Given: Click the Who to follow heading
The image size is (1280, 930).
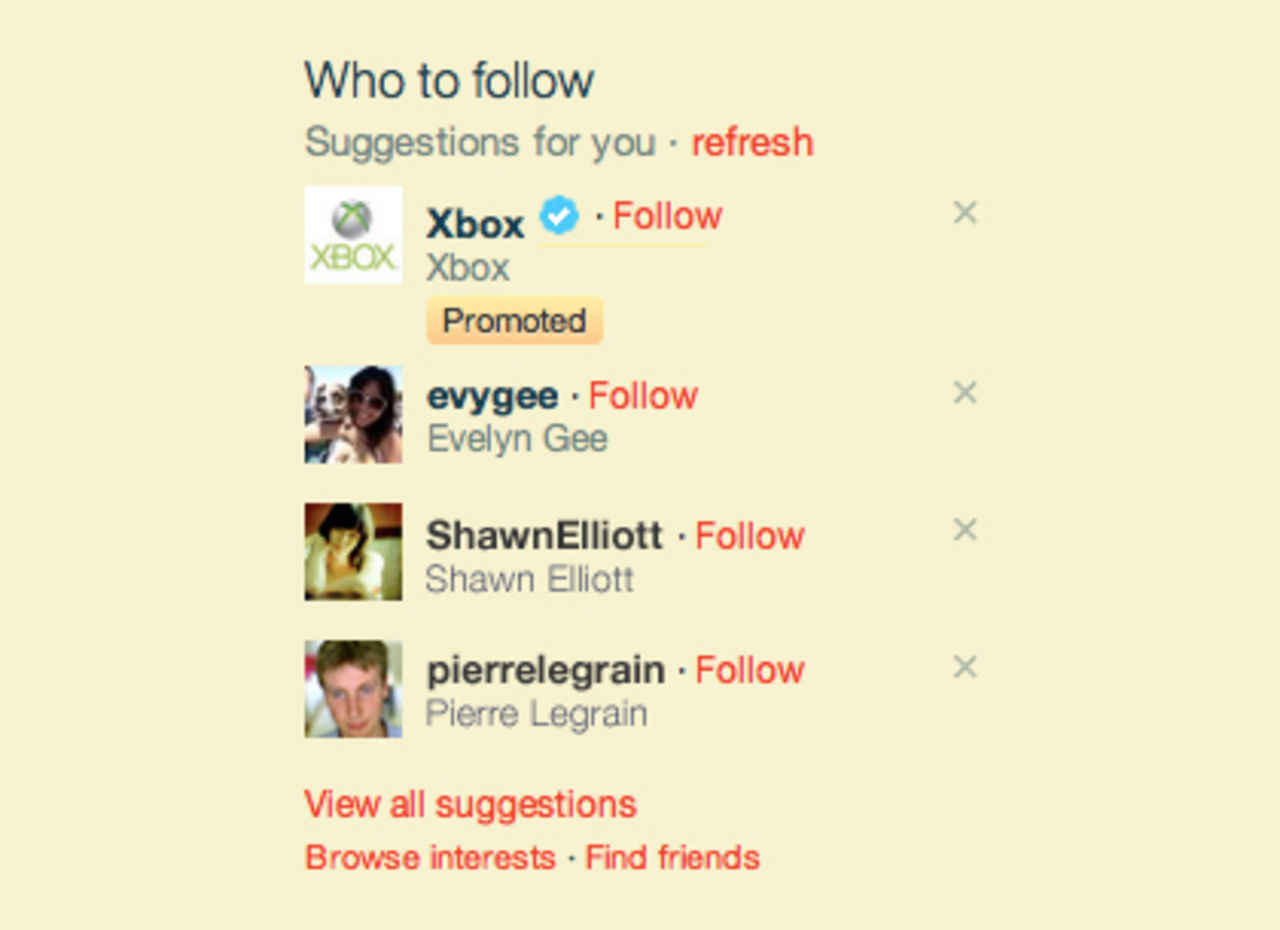Looking at the screenshot, I should 449,80.
